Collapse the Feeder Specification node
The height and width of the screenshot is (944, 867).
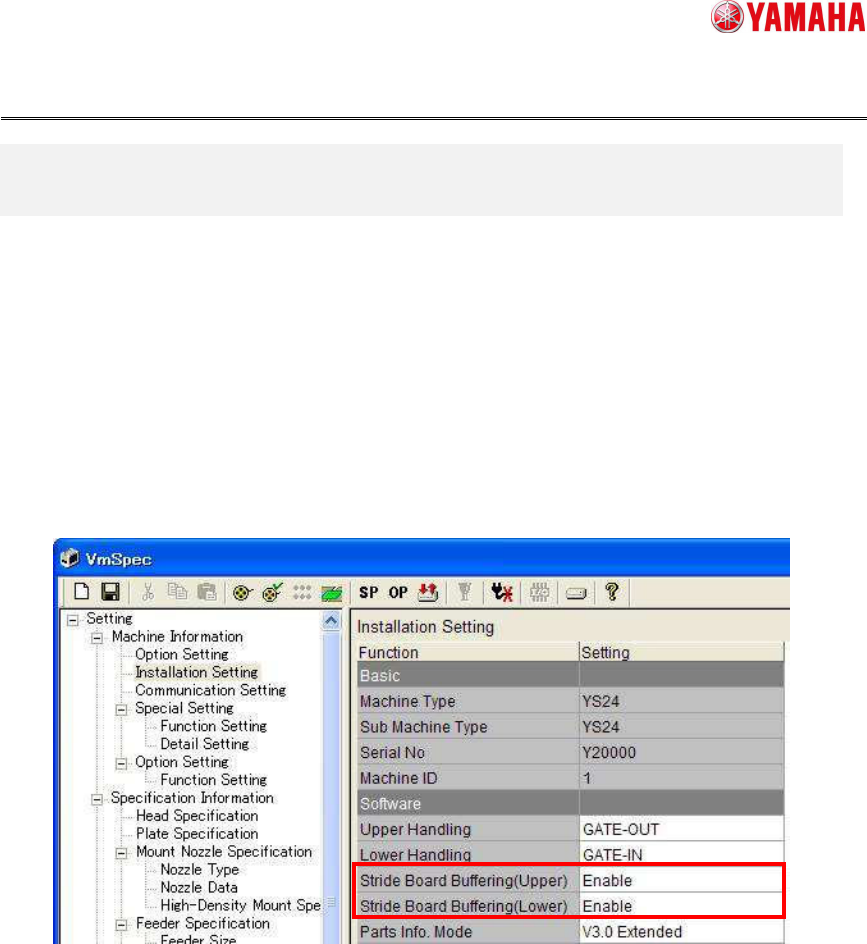[121, 925]
